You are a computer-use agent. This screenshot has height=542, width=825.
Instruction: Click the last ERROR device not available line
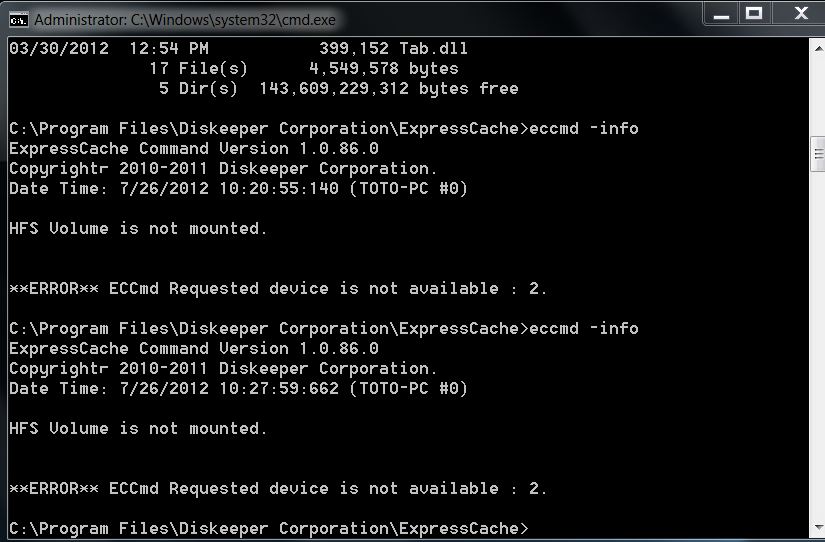click(278, 488)
